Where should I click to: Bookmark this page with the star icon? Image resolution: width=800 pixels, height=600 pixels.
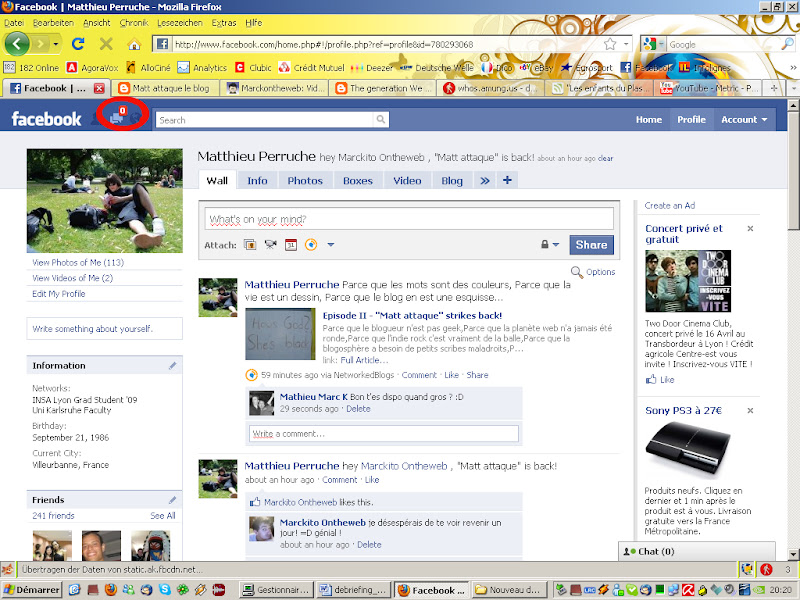point(610,44)
